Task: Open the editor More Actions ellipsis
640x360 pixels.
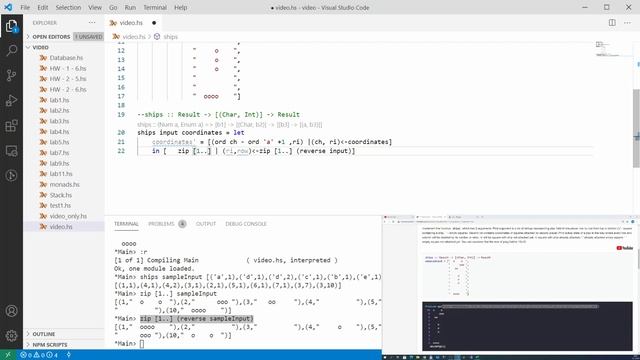Action: (627, 23)
